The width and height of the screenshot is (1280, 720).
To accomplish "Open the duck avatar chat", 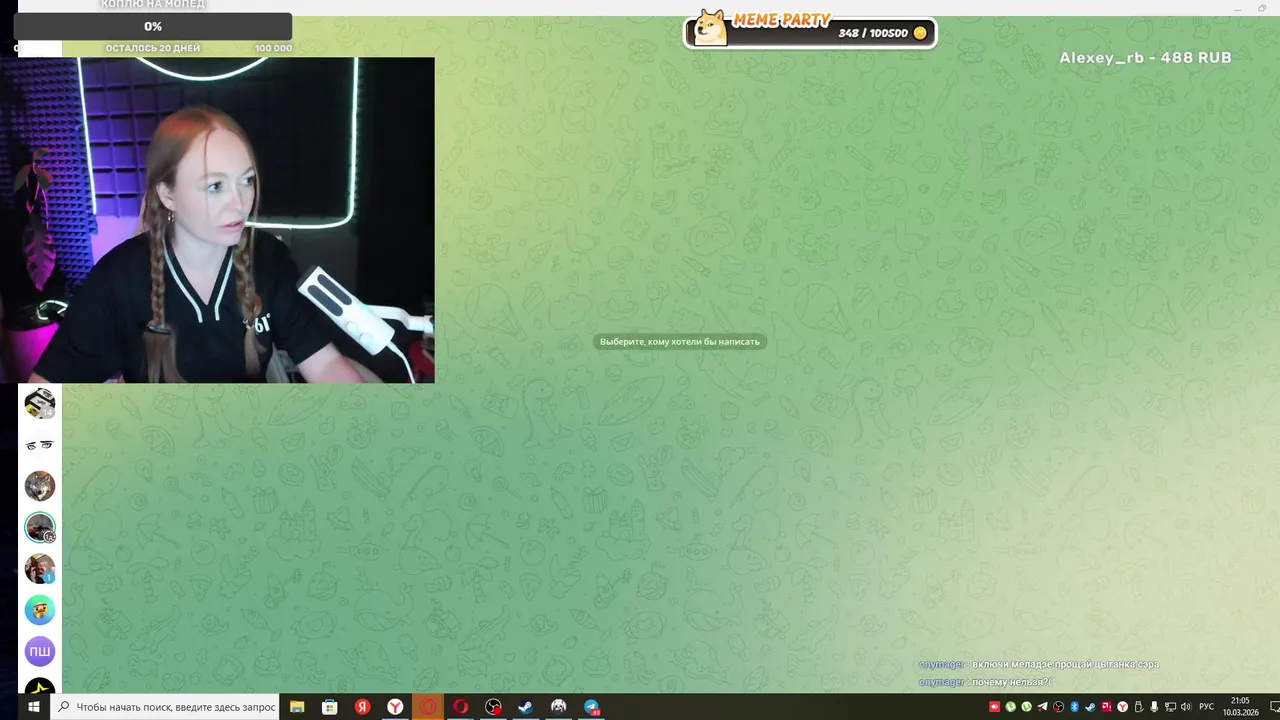I will (x=40, y=610).
